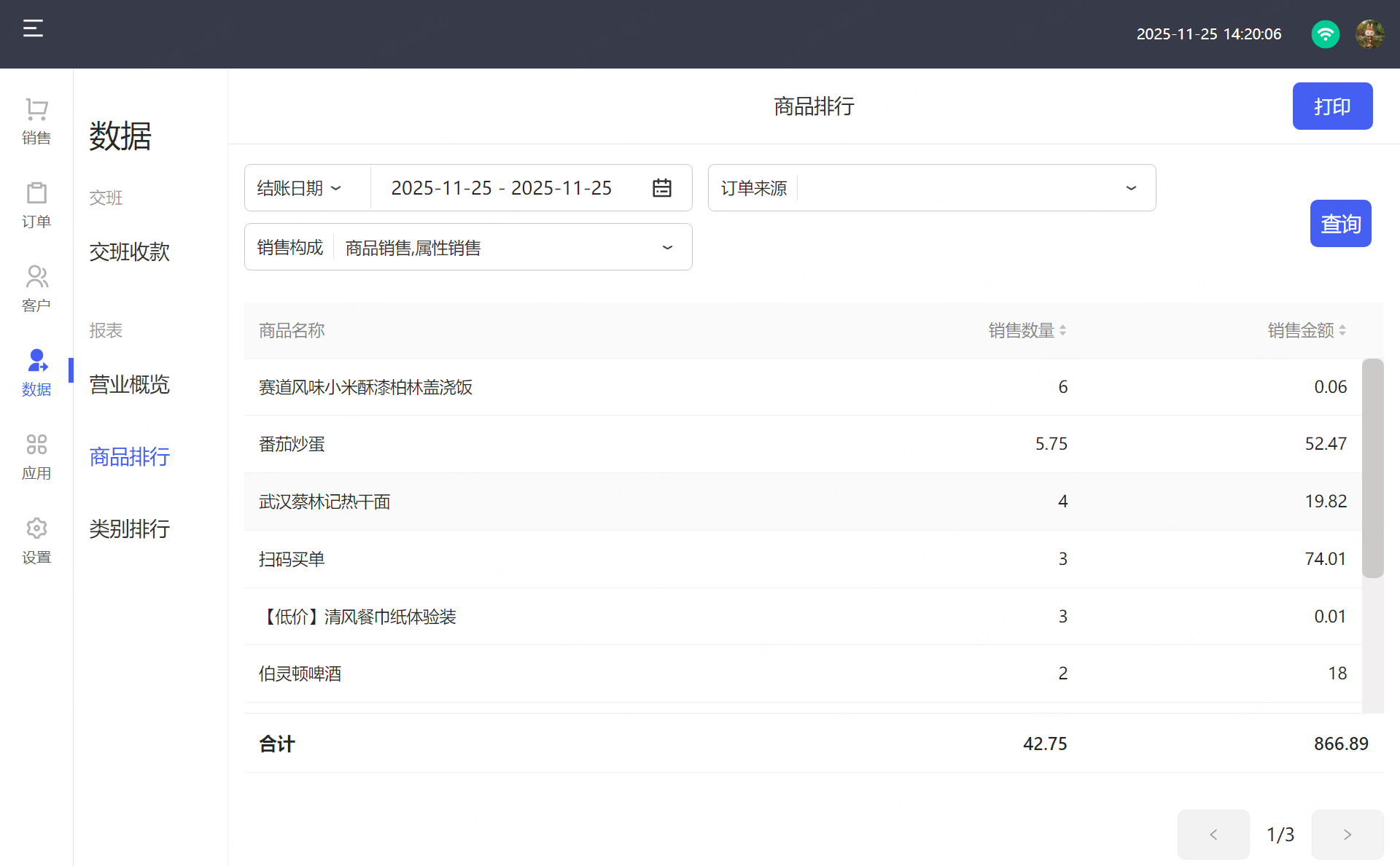Open the user avatar profile

coord(1369,34)
